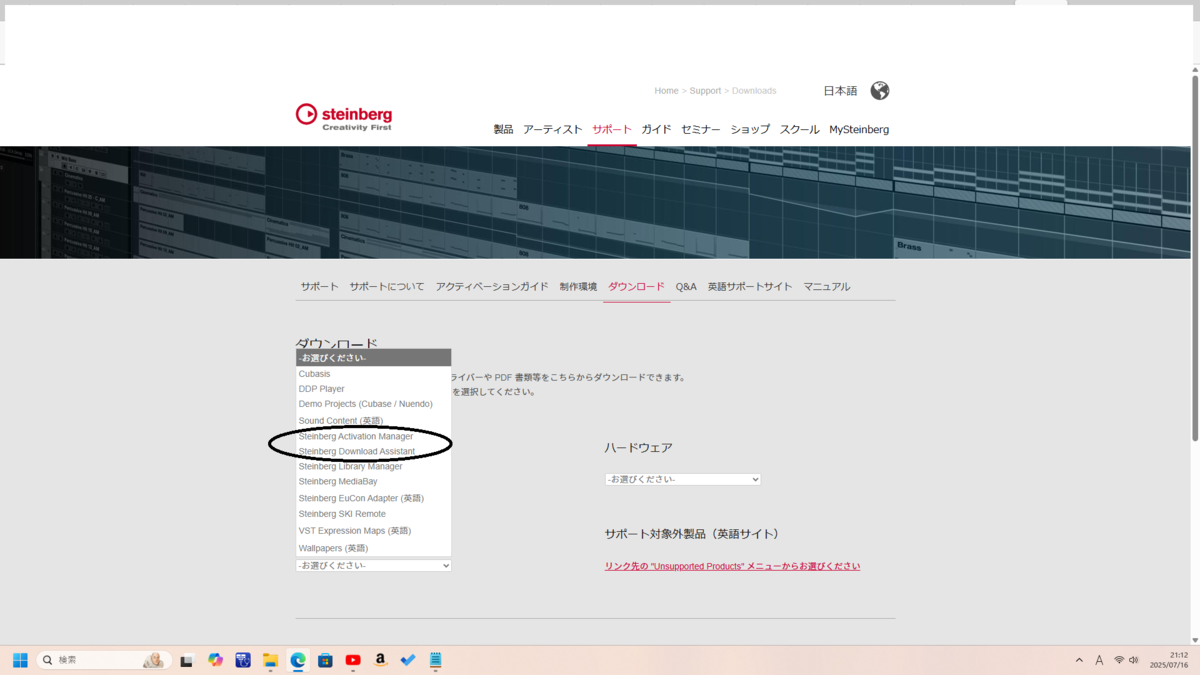Open the 製品 menu

pyautogui.click(x=503, y=130)
